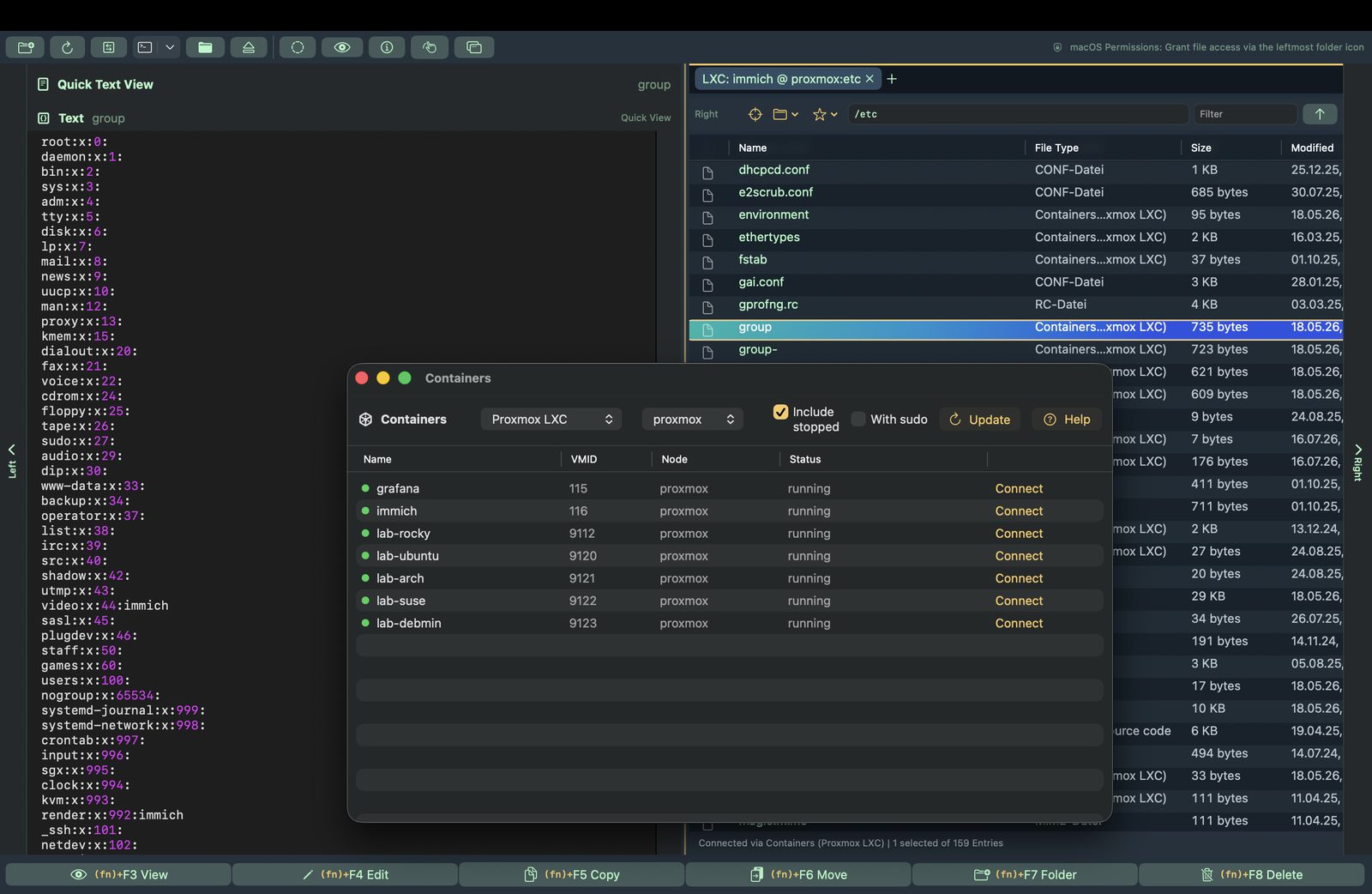Click the file icon next to fstab
The image size is (1372, 894).
pyautogui.click(x=707, y=262)
